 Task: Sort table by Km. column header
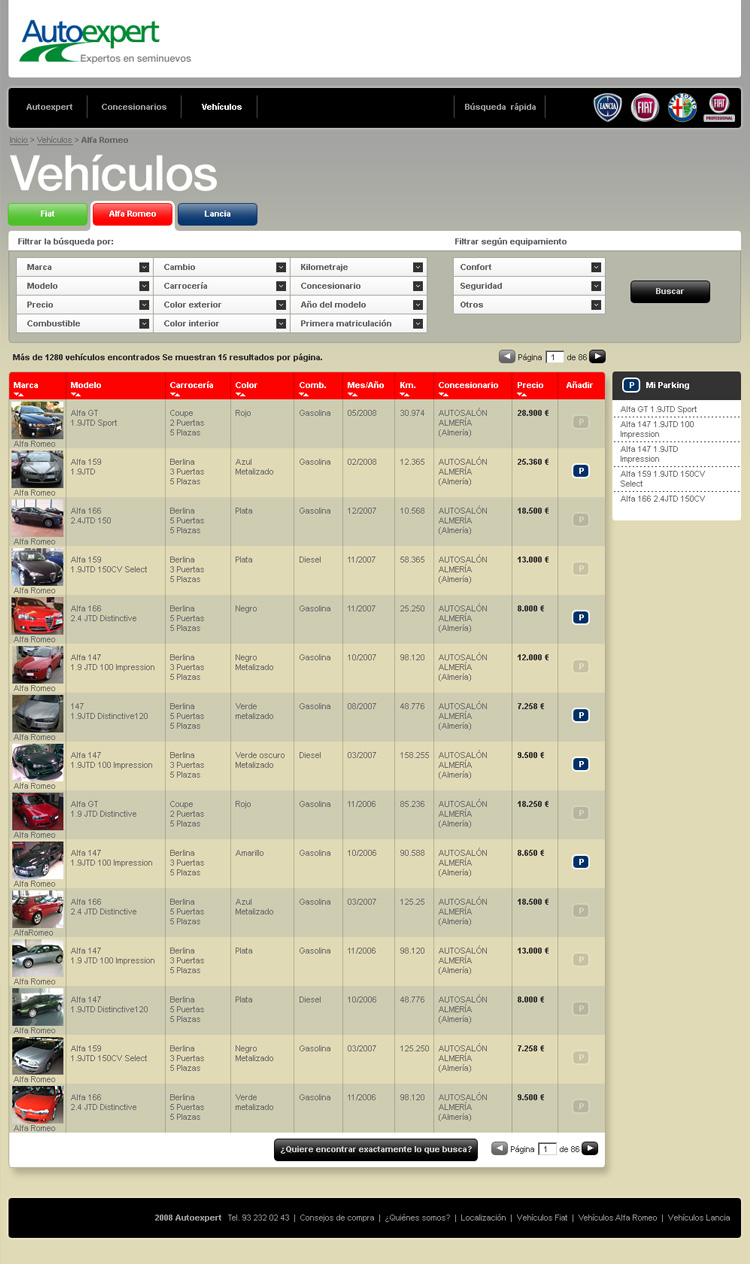[x=407, y=386]
